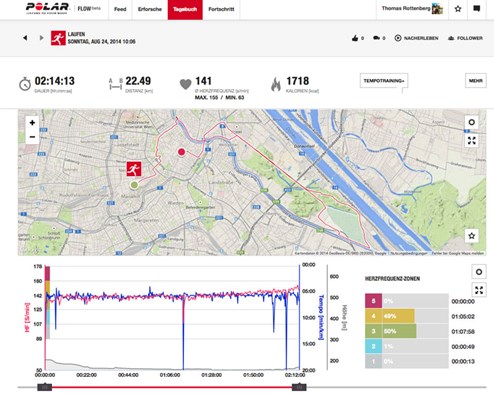
Task: Zoom out on the map
Action: [32, 137]
